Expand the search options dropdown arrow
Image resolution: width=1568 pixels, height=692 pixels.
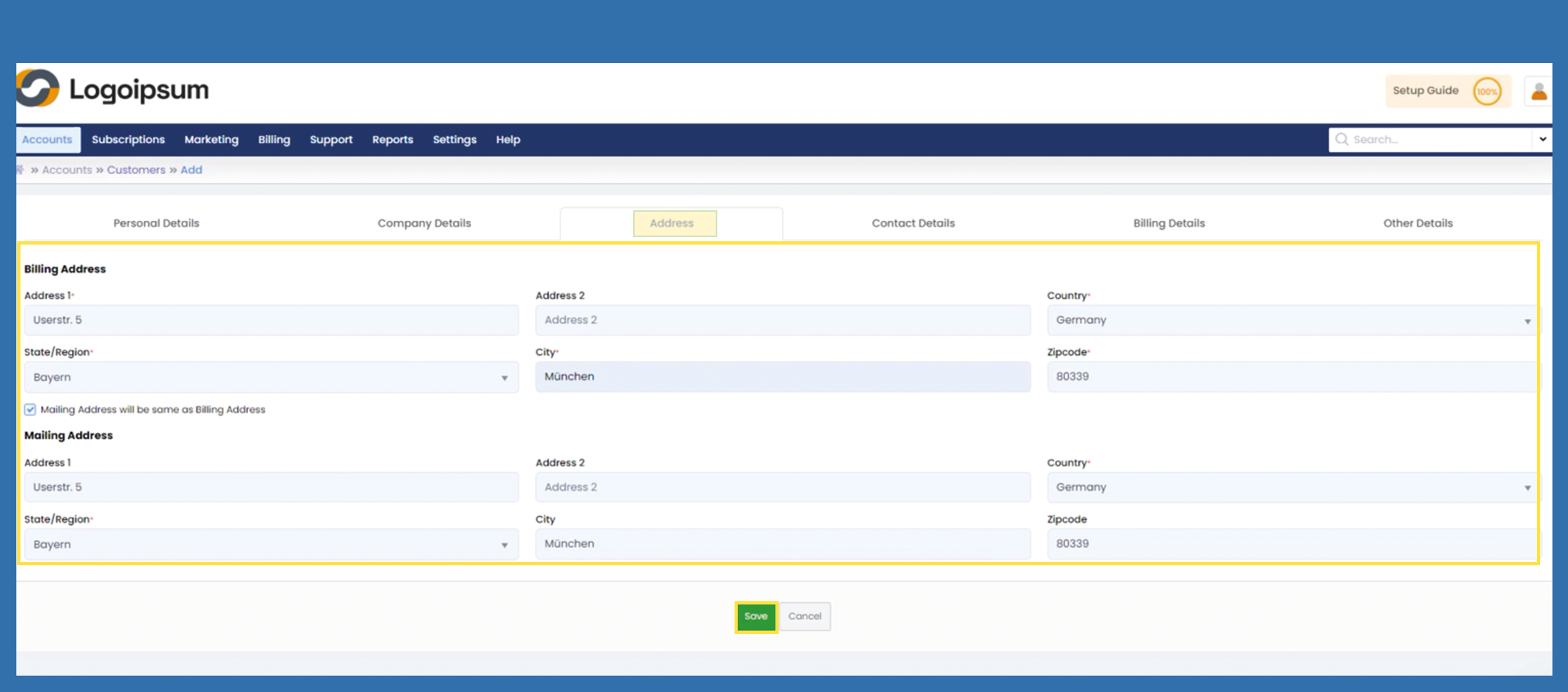[1542, 140]
